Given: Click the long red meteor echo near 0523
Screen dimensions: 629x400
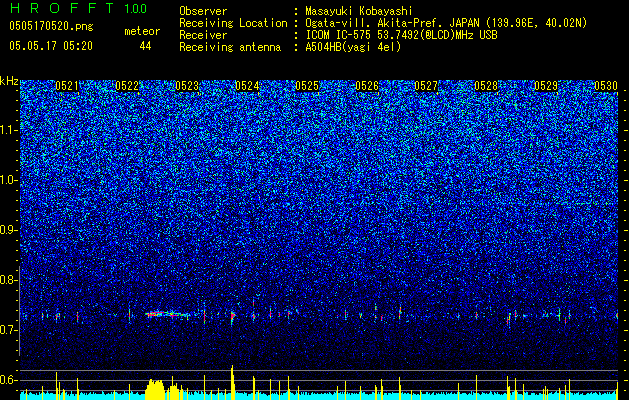Looking at the screenshot, I should pos(168,314).
